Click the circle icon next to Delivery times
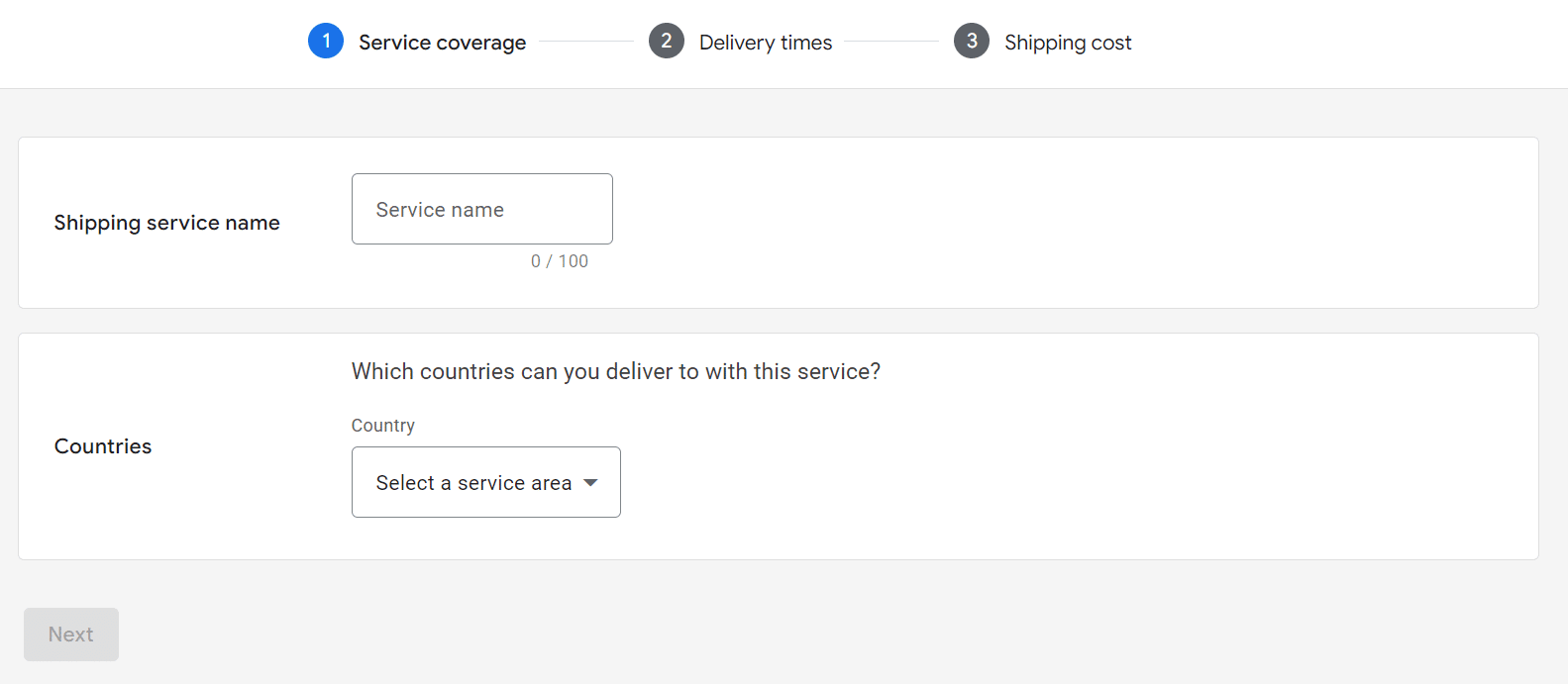1568x684 pixels. click(667, 41)
